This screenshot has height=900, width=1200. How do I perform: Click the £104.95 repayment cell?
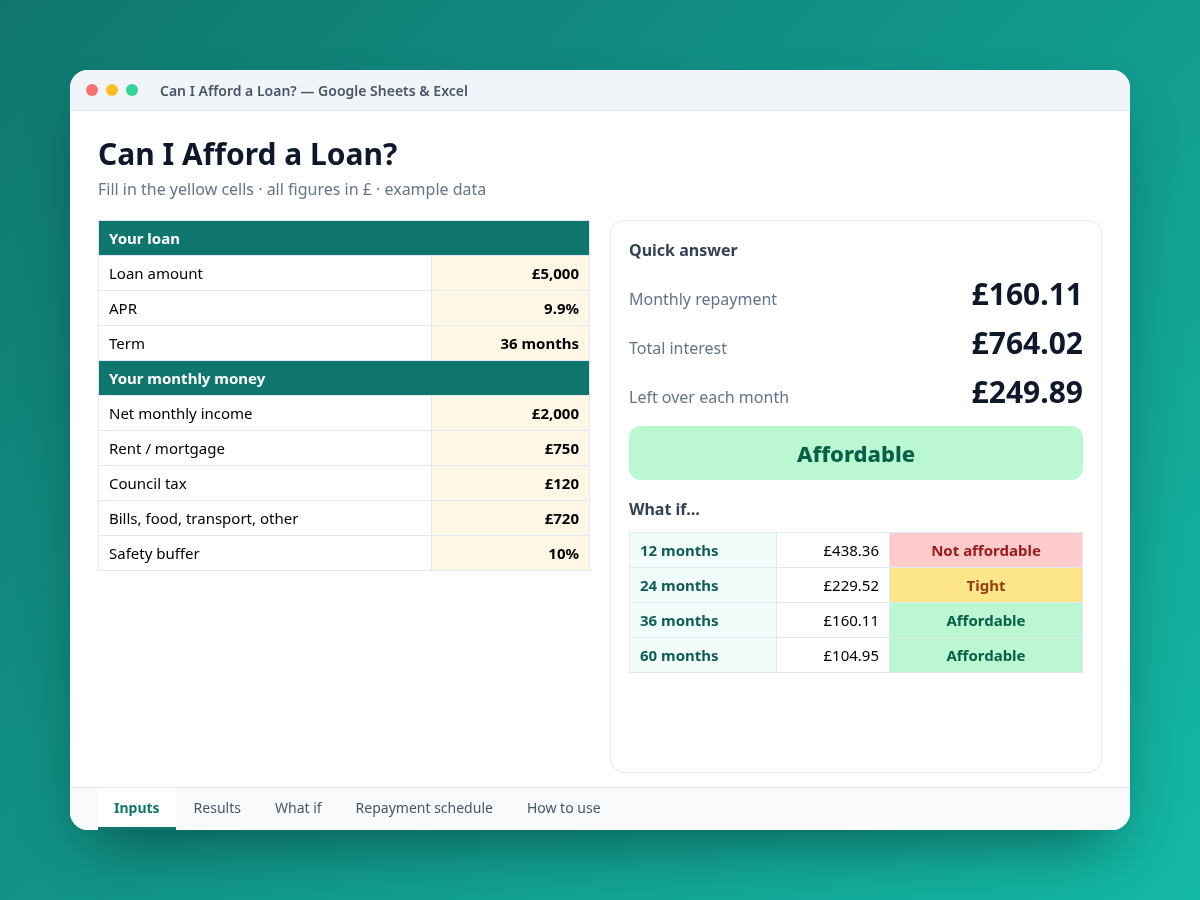click(833, 655)
